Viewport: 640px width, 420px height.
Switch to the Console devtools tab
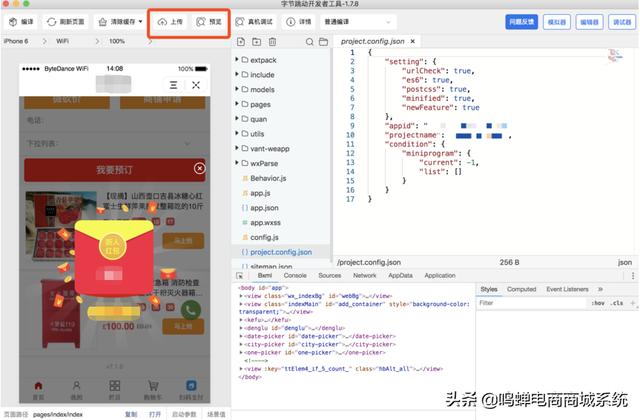tap(295, 276)
